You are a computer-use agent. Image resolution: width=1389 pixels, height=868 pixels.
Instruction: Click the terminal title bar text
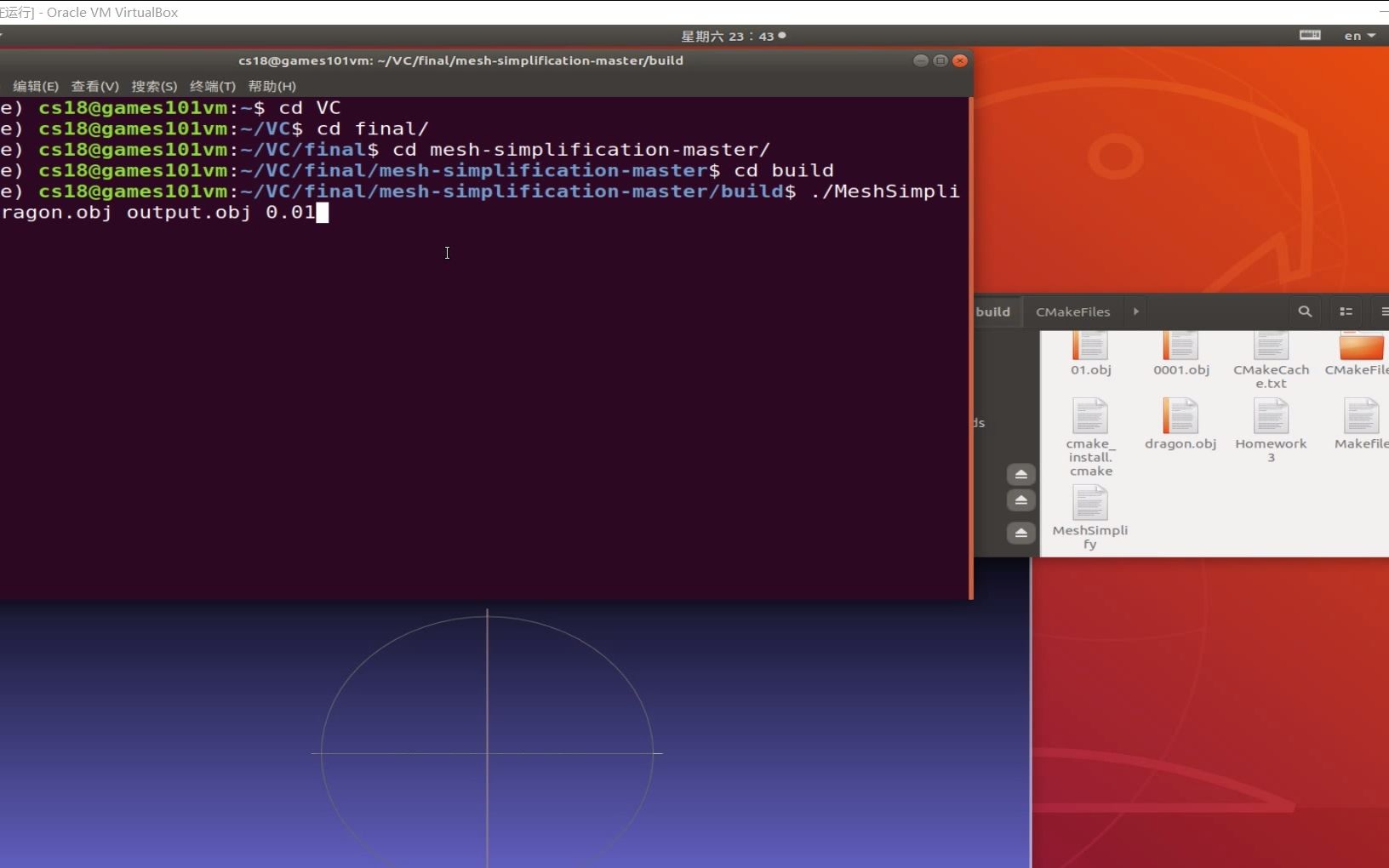point(460,60)
